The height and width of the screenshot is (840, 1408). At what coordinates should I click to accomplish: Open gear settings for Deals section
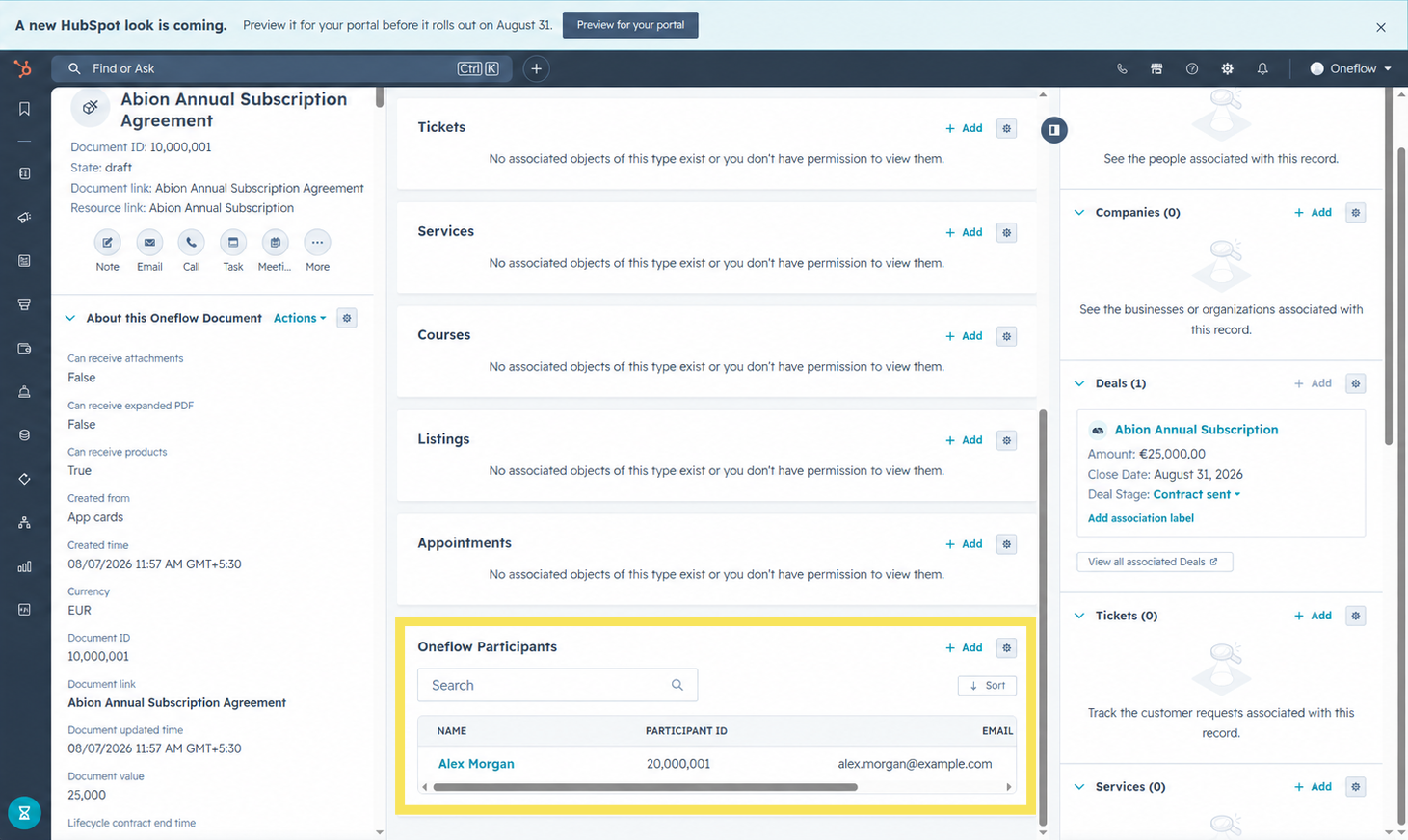click(1355, 383)
